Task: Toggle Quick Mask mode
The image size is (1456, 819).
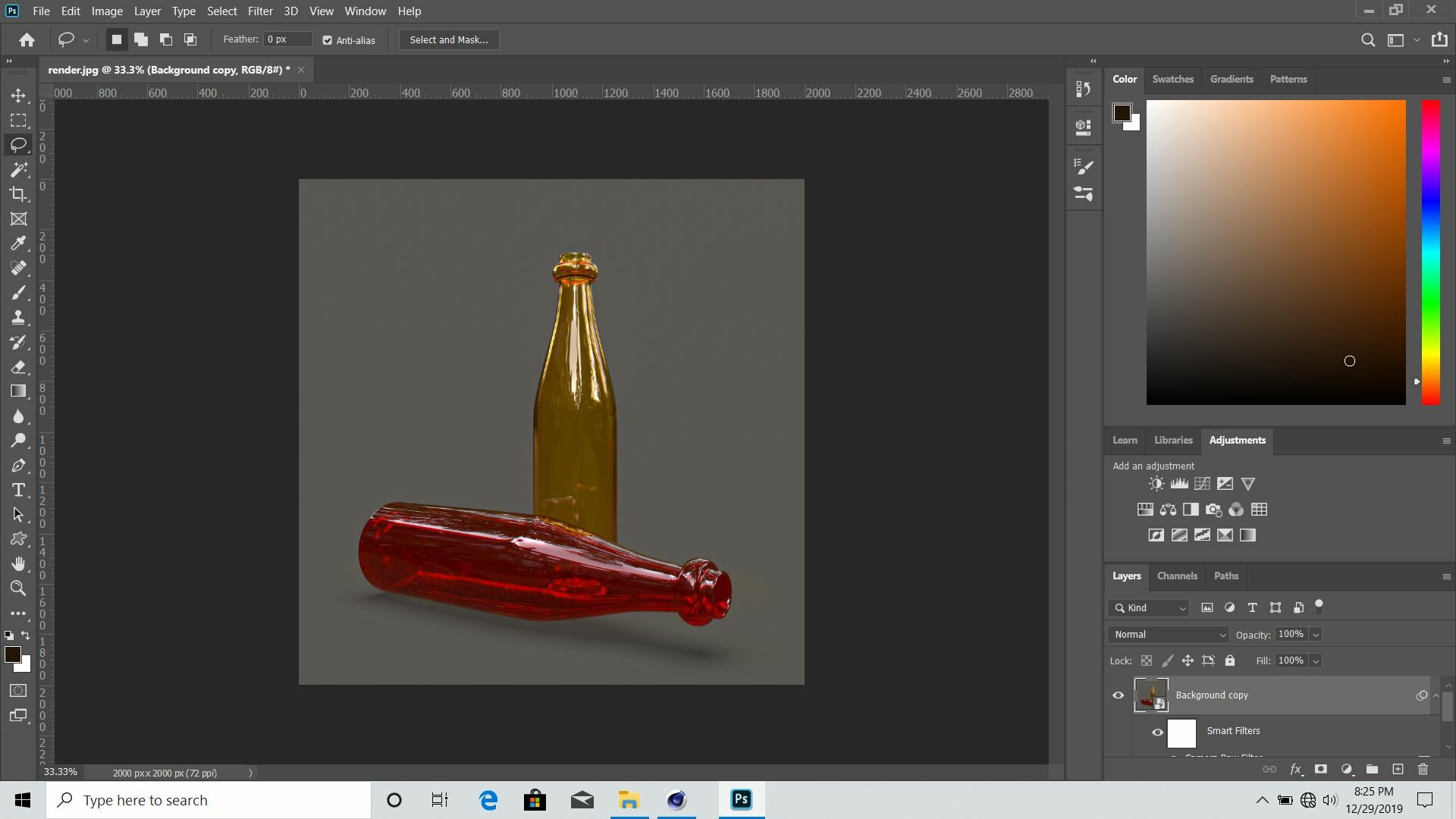Action: [x=18, y=691]
